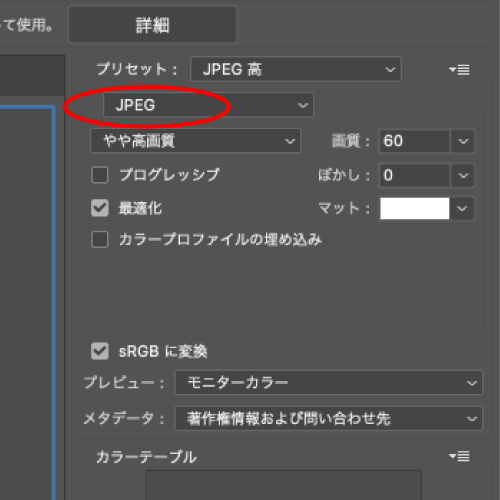Click the 画質 value field showing 60

[414, 141]
